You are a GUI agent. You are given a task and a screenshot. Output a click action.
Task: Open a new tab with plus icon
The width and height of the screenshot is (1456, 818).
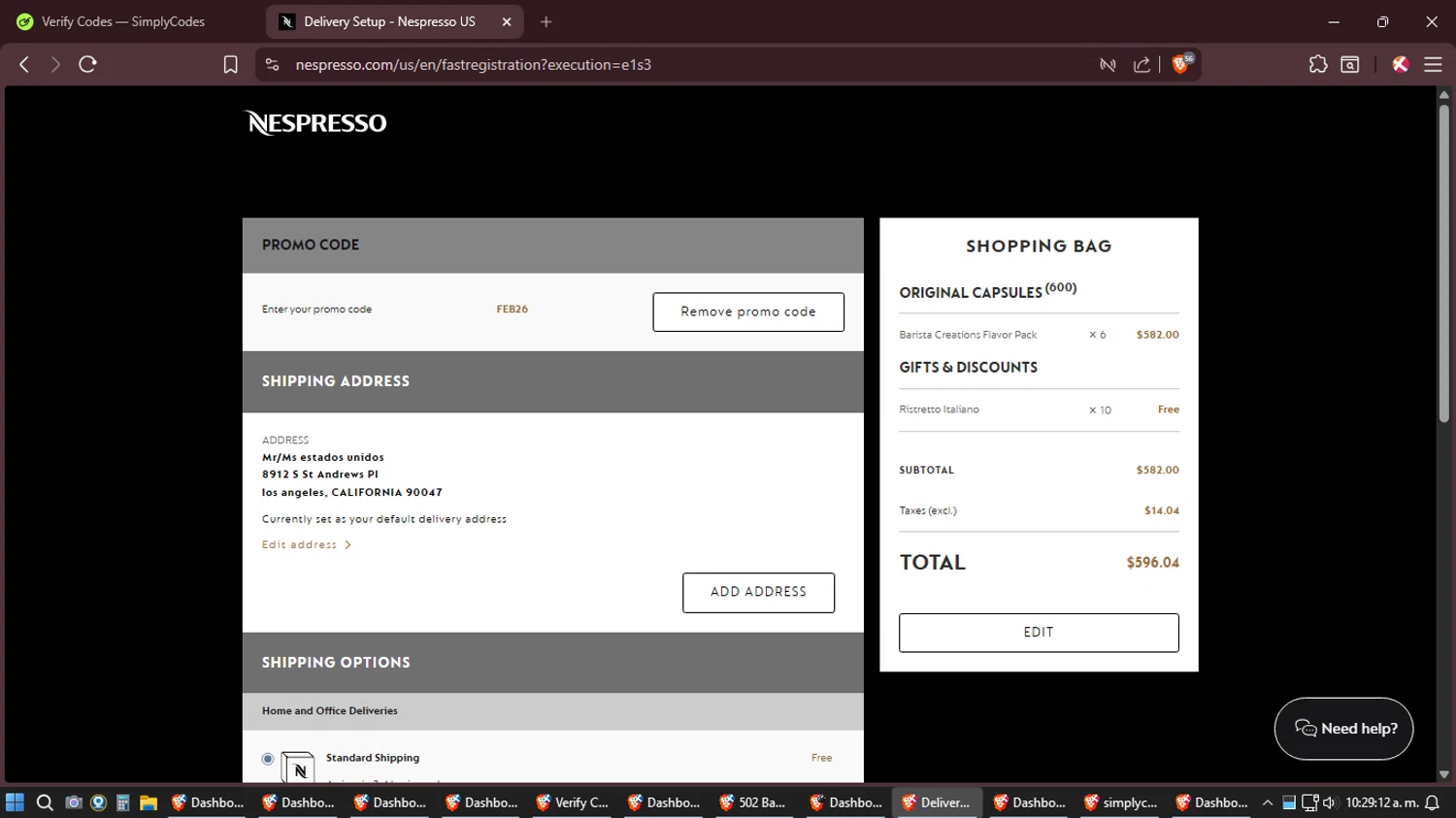point(546,21)
